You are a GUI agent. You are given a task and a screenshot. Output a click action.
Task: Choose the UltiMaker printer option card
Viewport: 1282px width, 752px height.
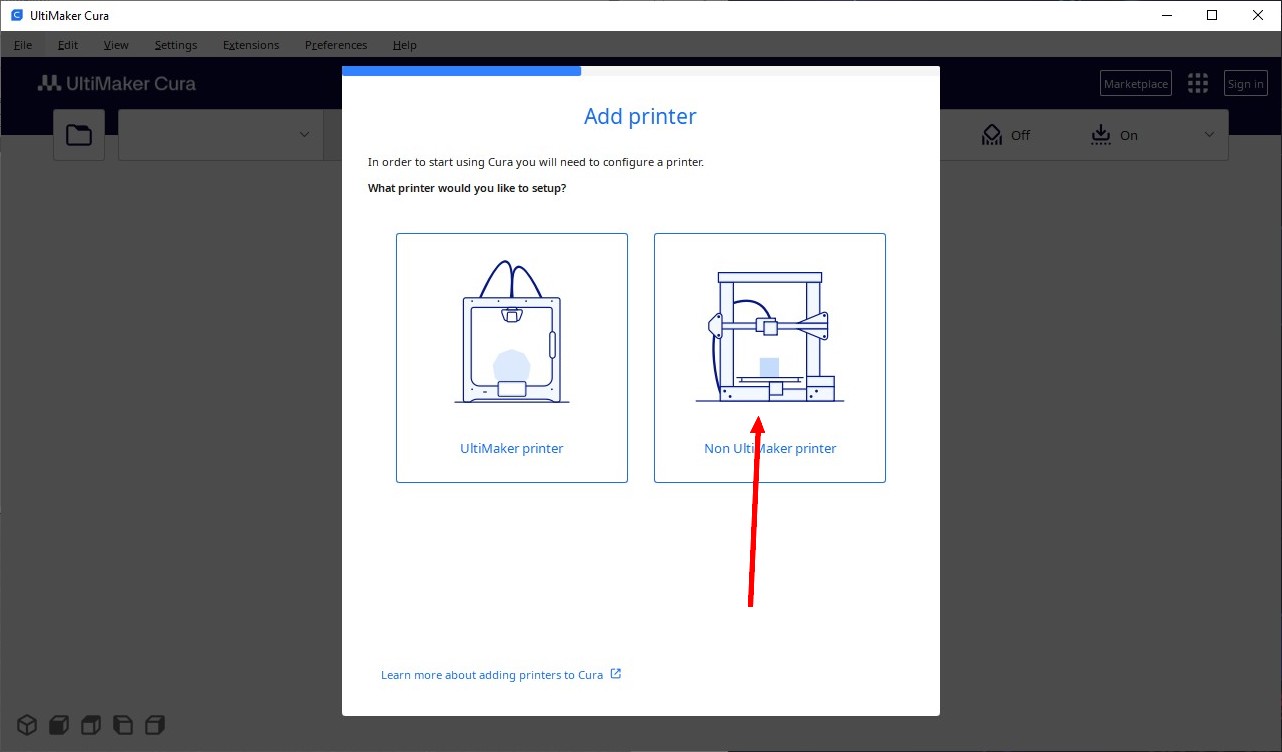[512, 358]
